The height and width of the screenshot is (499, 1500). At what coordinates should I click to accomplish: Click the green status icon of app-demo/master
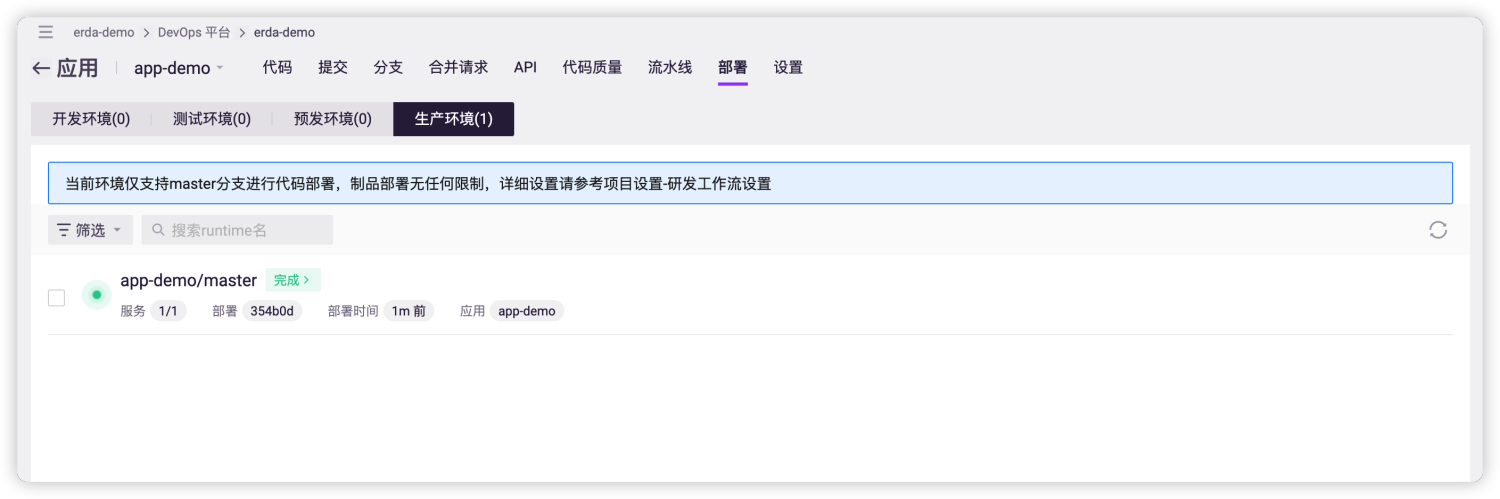click(x=97, y=295)
